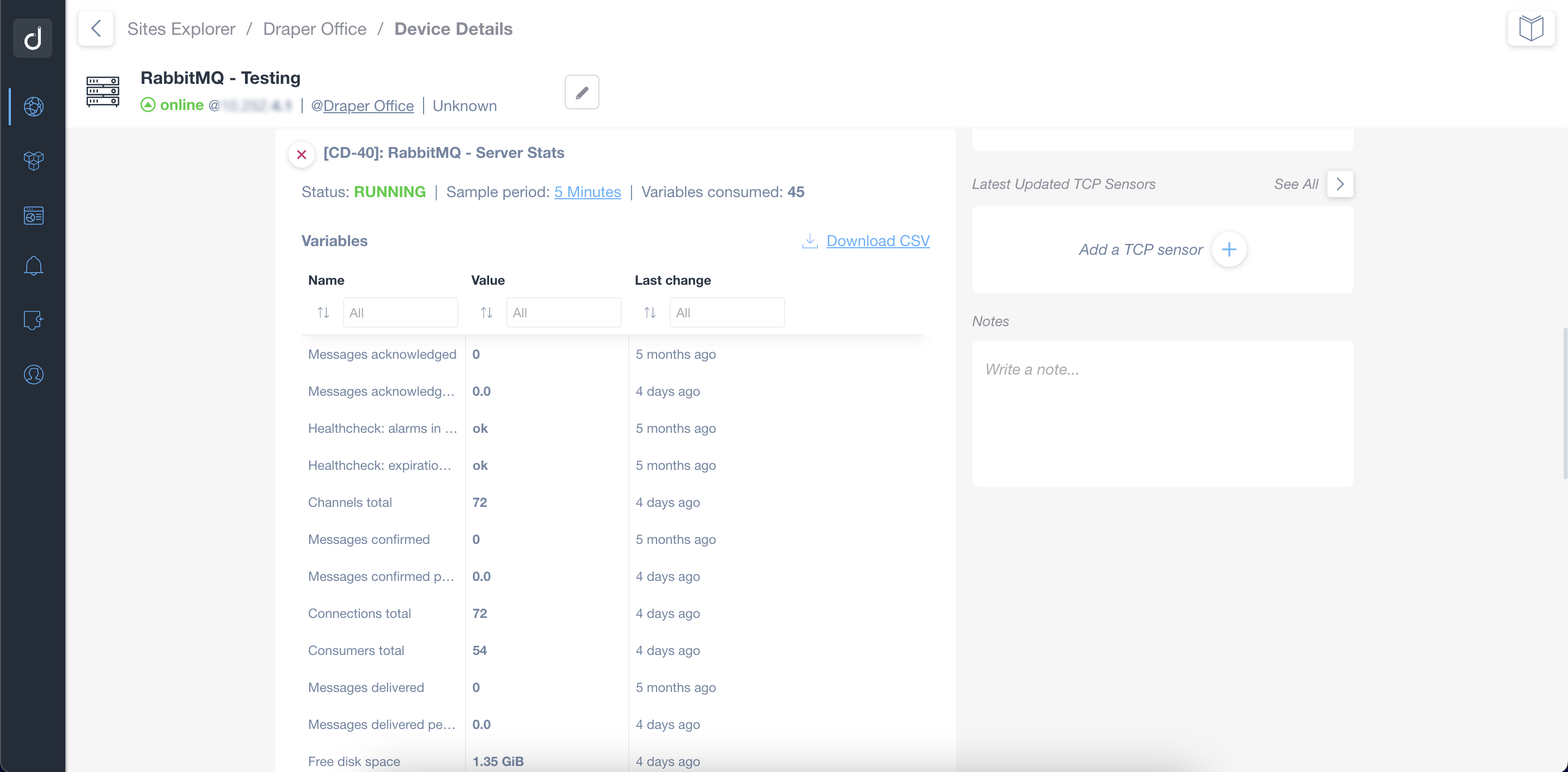Select the Messages delivered row name
This screenshot has height=772, width=1568.
366,688
